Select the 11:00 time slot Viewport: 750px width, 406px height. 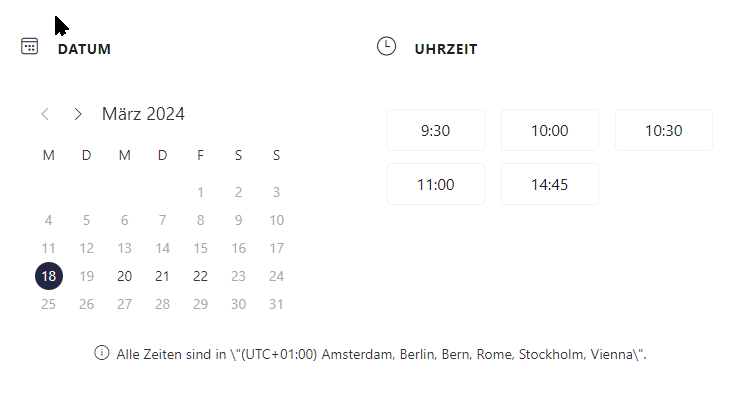point(435,184)
